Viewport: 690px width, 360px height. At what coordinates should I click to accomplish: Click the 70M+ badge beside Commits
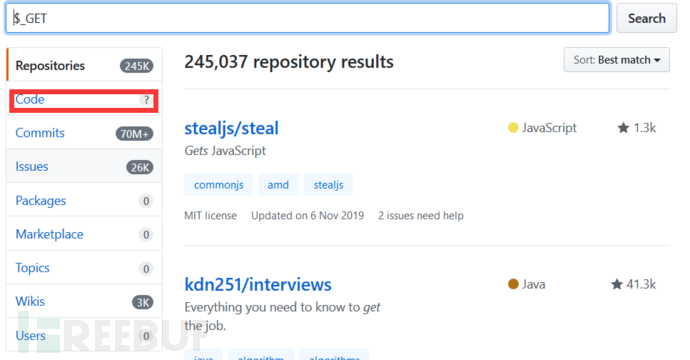pyautogui.click(x=134, y=133)
